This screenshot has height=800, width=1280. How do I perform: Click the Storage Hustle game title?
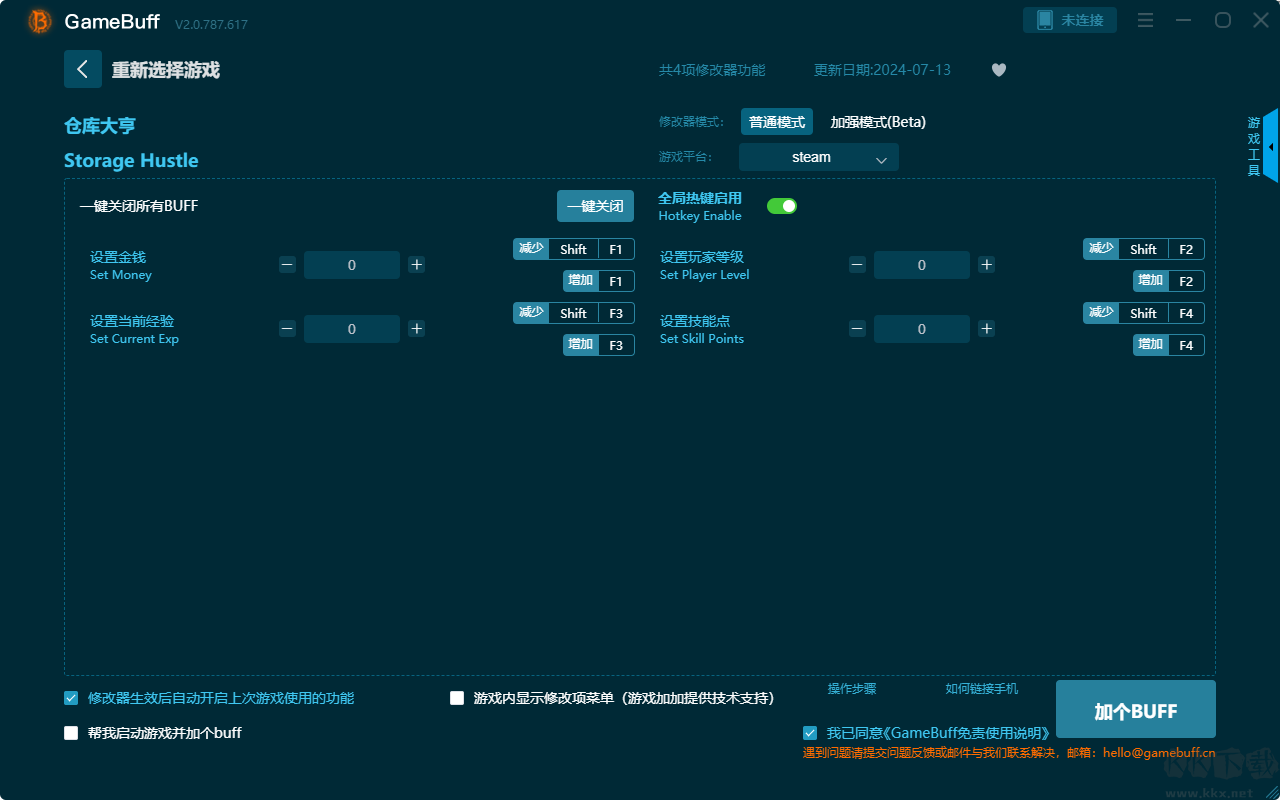point(131,161)
